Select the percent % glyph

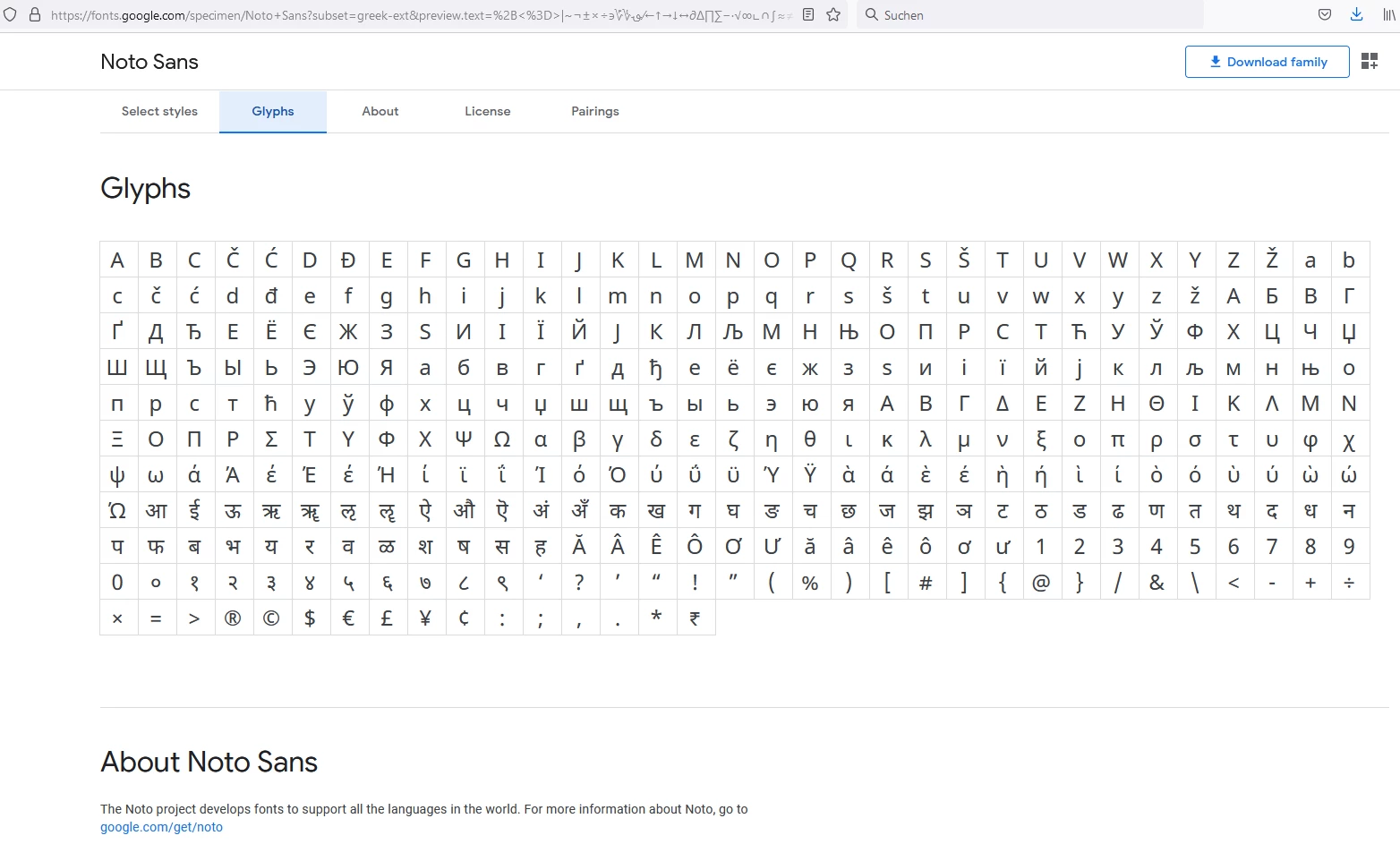pos(810,583)
